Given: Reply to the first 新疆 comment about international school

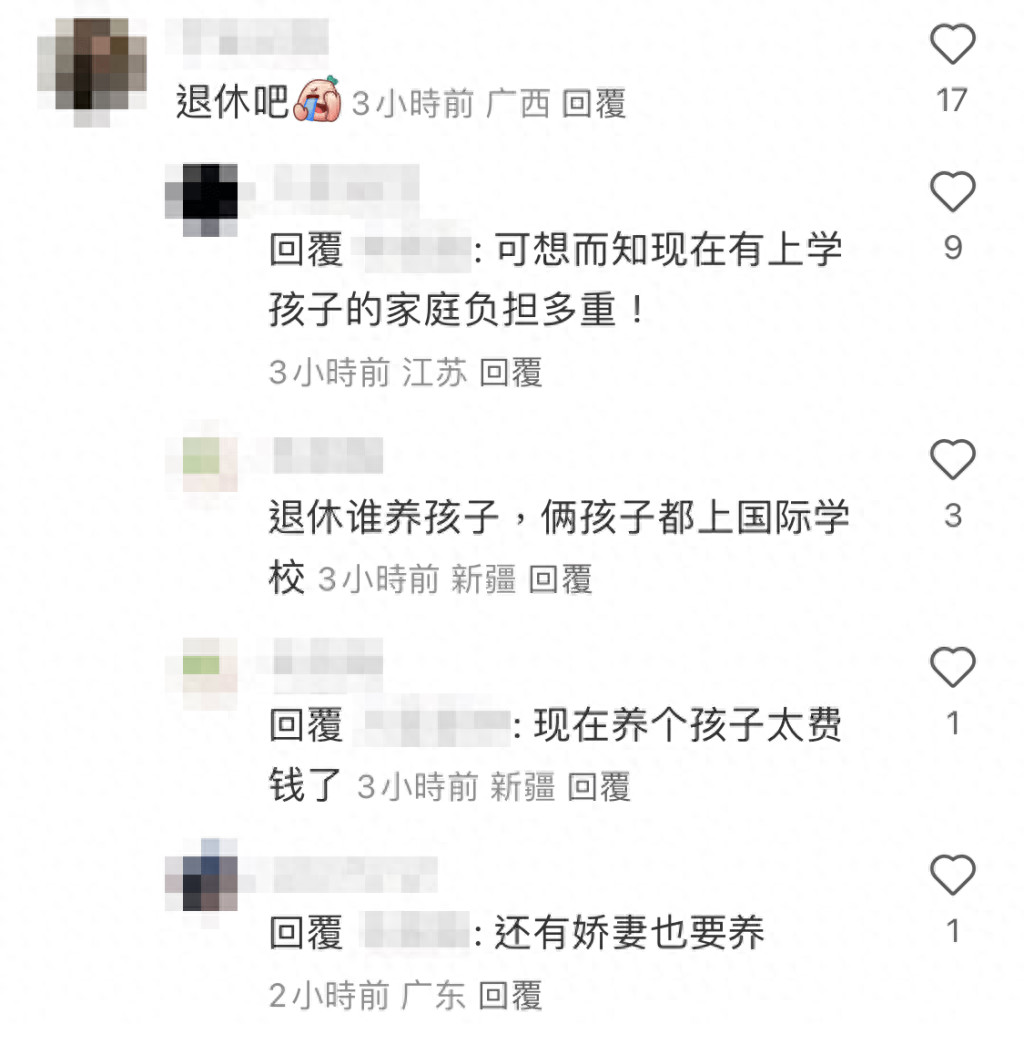Looking at the screenshot, I should coord(560,580).
